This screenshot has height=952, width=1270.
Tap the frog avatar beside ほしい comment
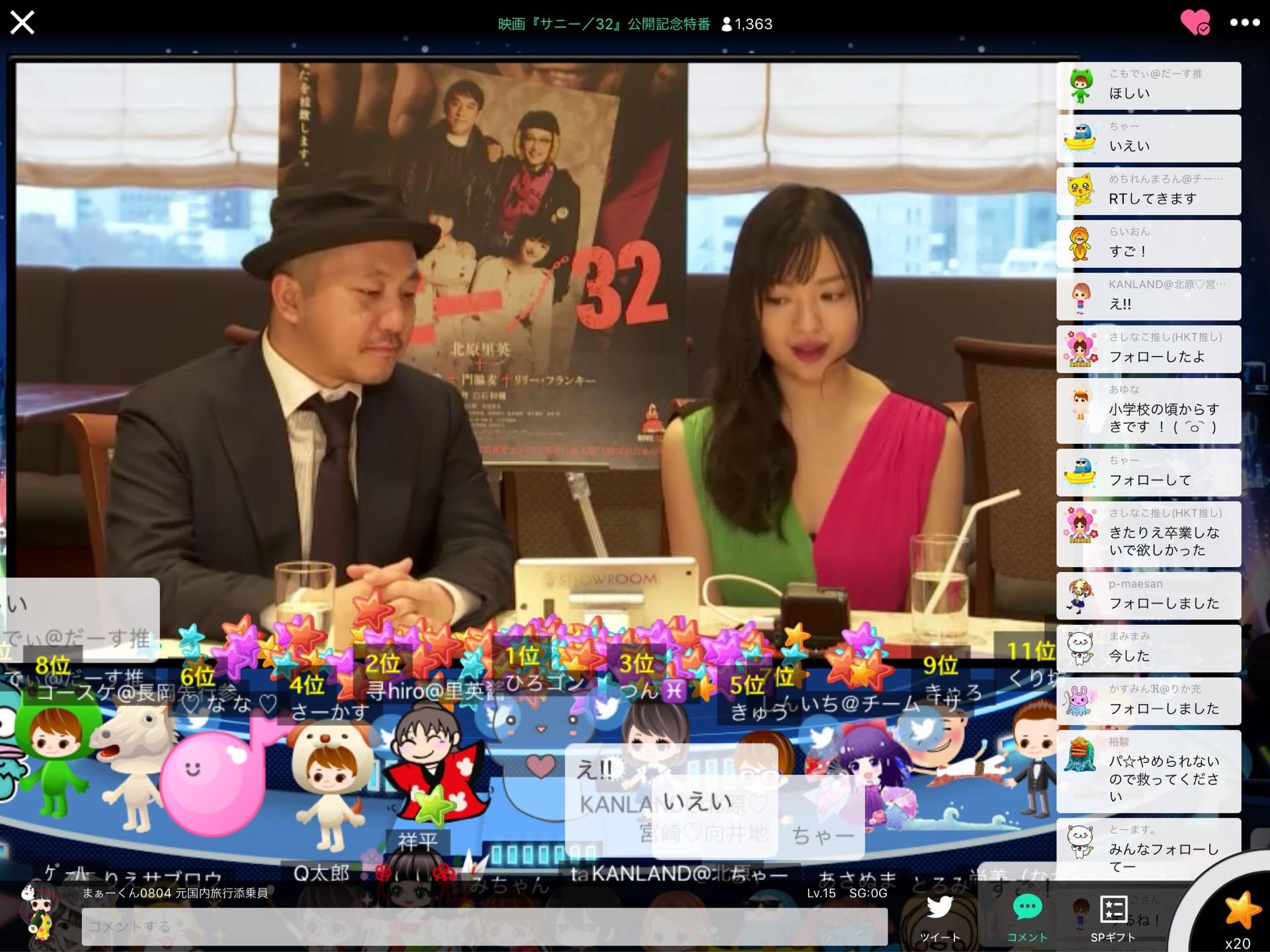(x=1080, y=86)
